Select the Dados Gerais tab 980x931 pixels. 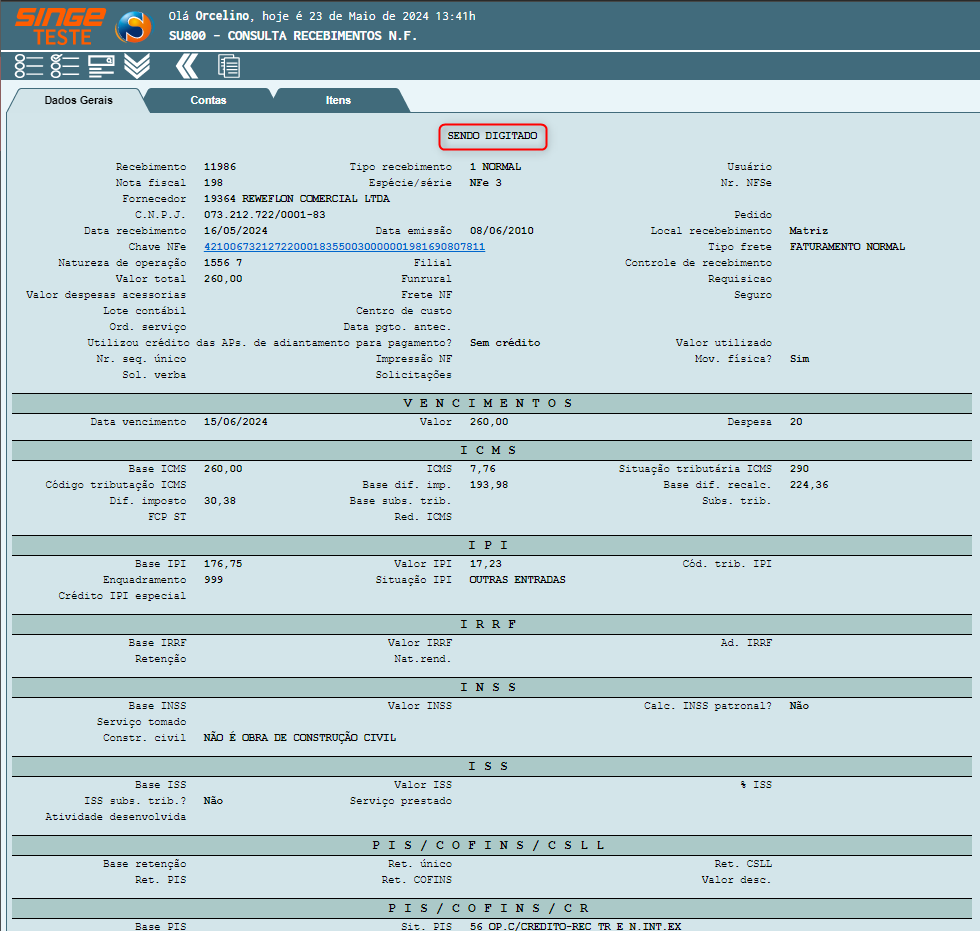[78, 100]
